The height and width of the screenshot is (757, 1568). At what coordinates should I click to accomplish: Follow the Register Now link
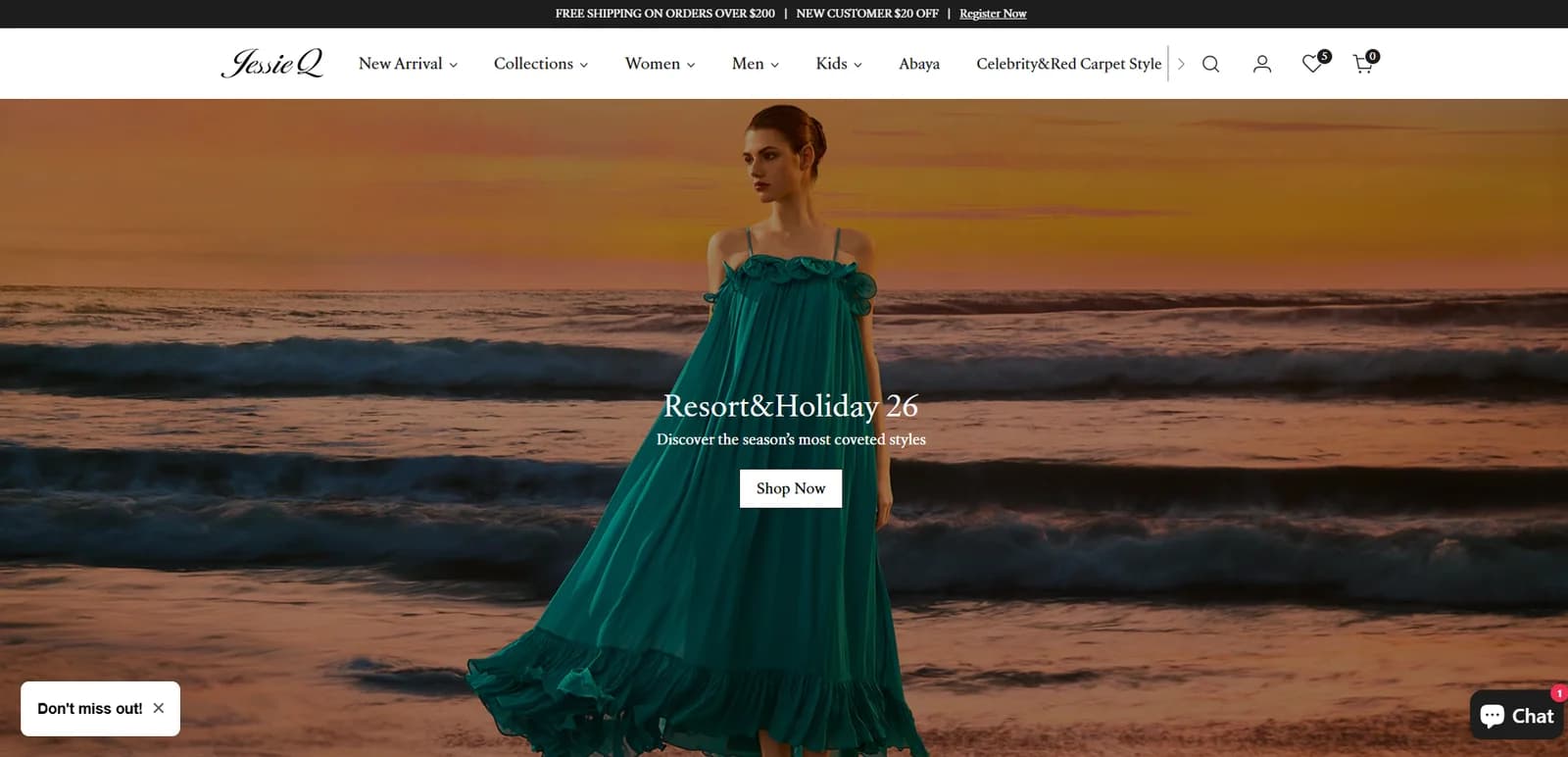(993, 14)
